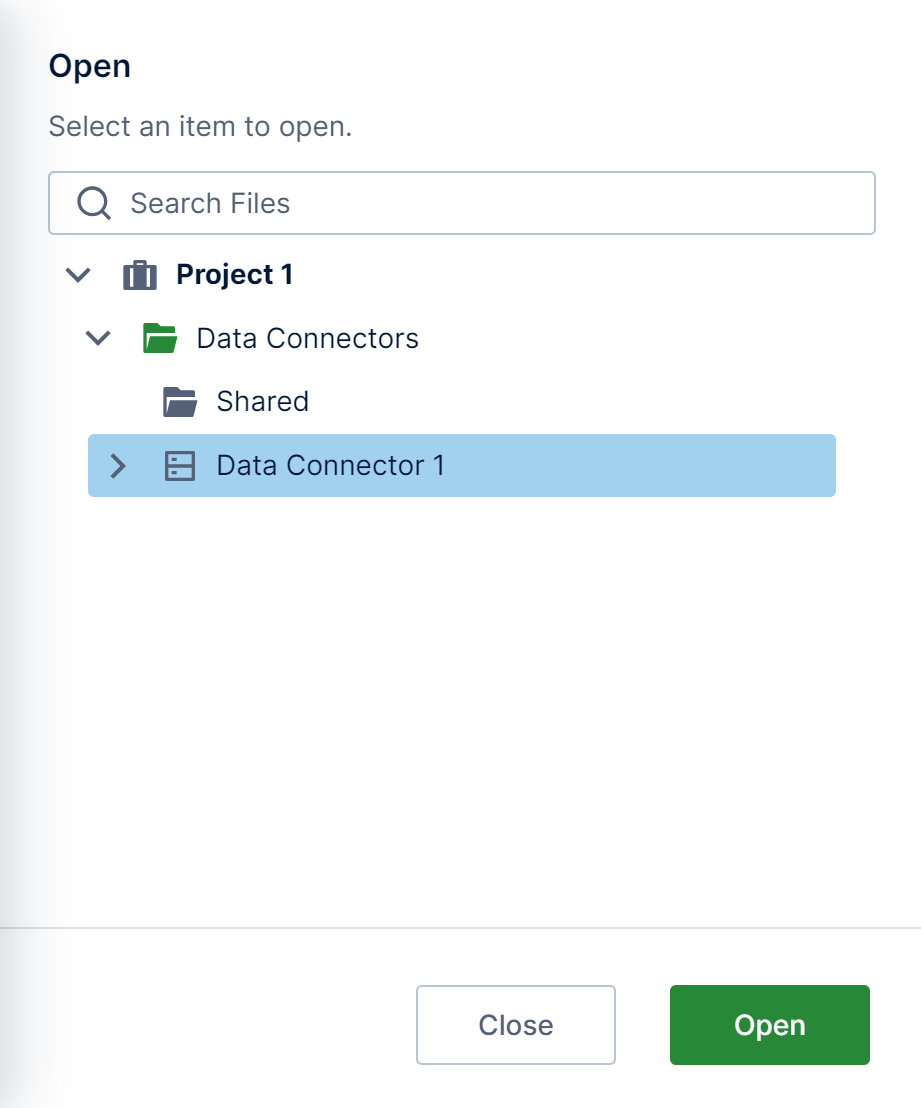Click blank area below the file tree
This screenshot has height=1108, width=921.
coord(460,700)
